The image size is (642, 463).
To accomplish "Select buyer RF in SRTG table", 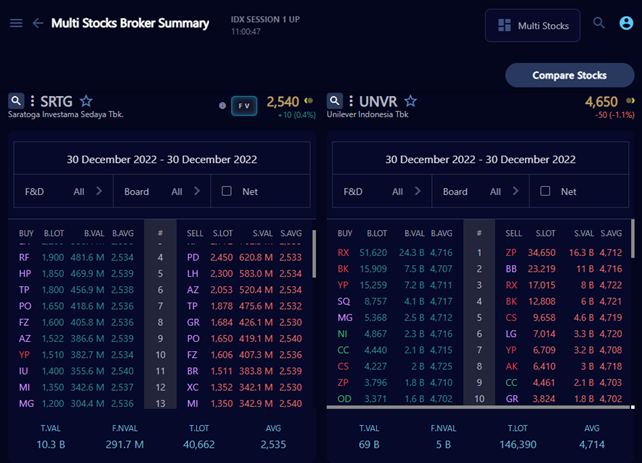I will [24, 257].
